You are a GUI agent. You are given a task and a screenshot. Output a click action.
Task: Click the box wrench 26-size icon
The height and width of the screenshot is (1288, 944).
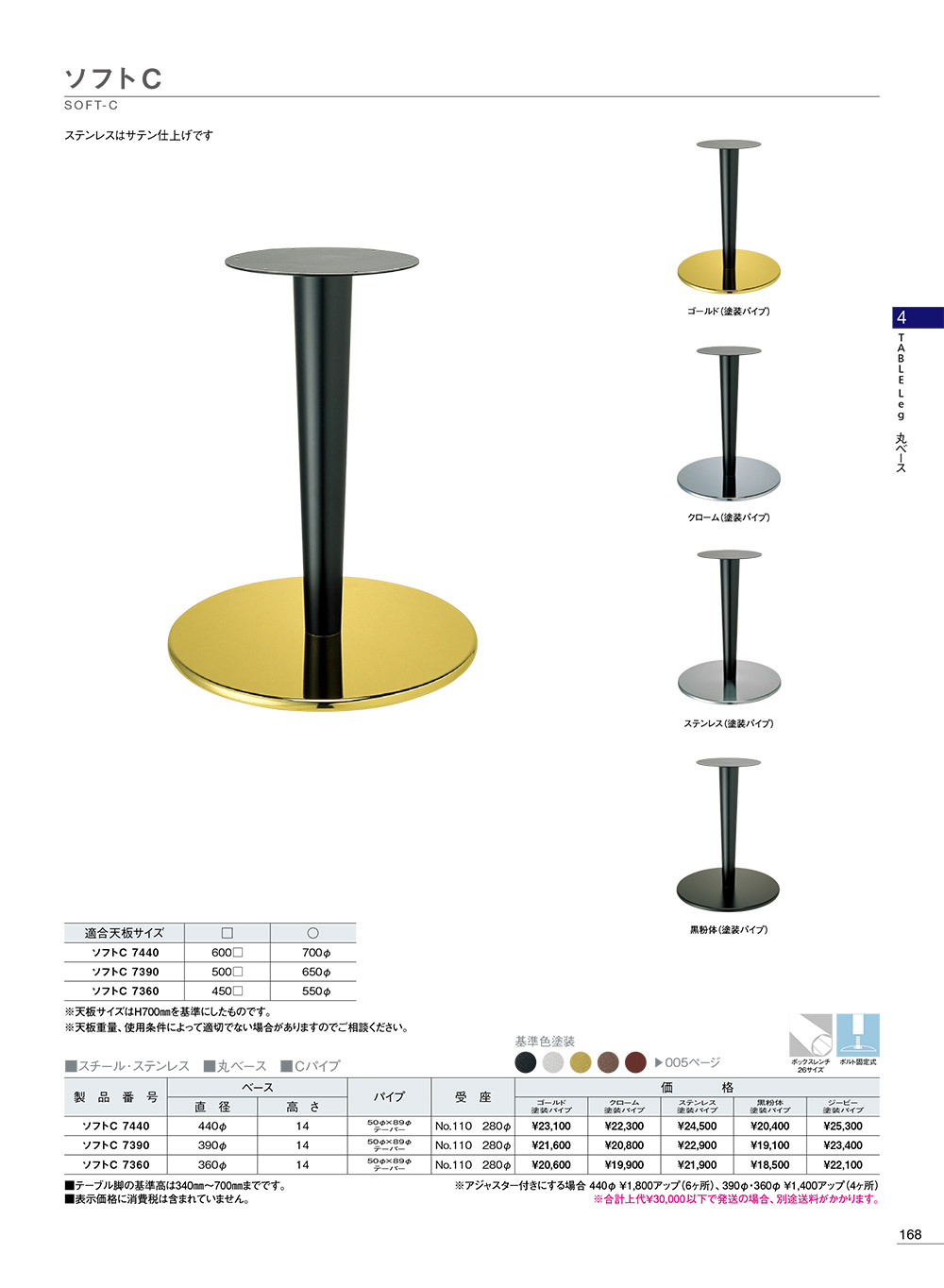point(810,1035)
